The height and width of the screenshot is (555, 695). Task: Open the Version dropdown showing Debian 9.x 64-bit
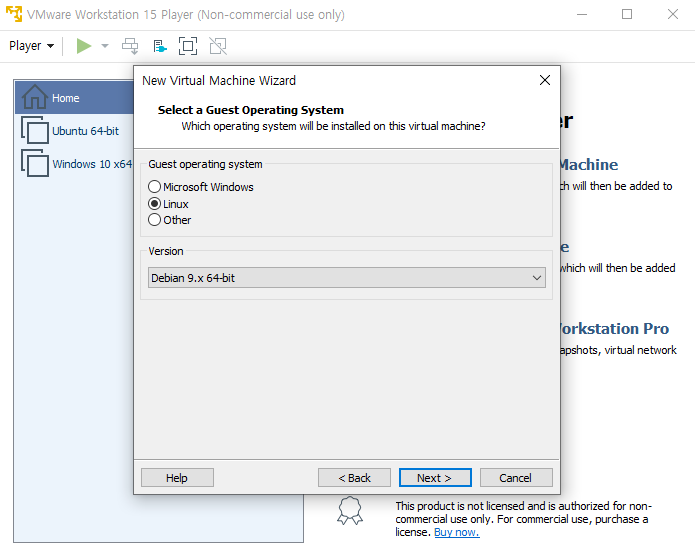[347, 278]
